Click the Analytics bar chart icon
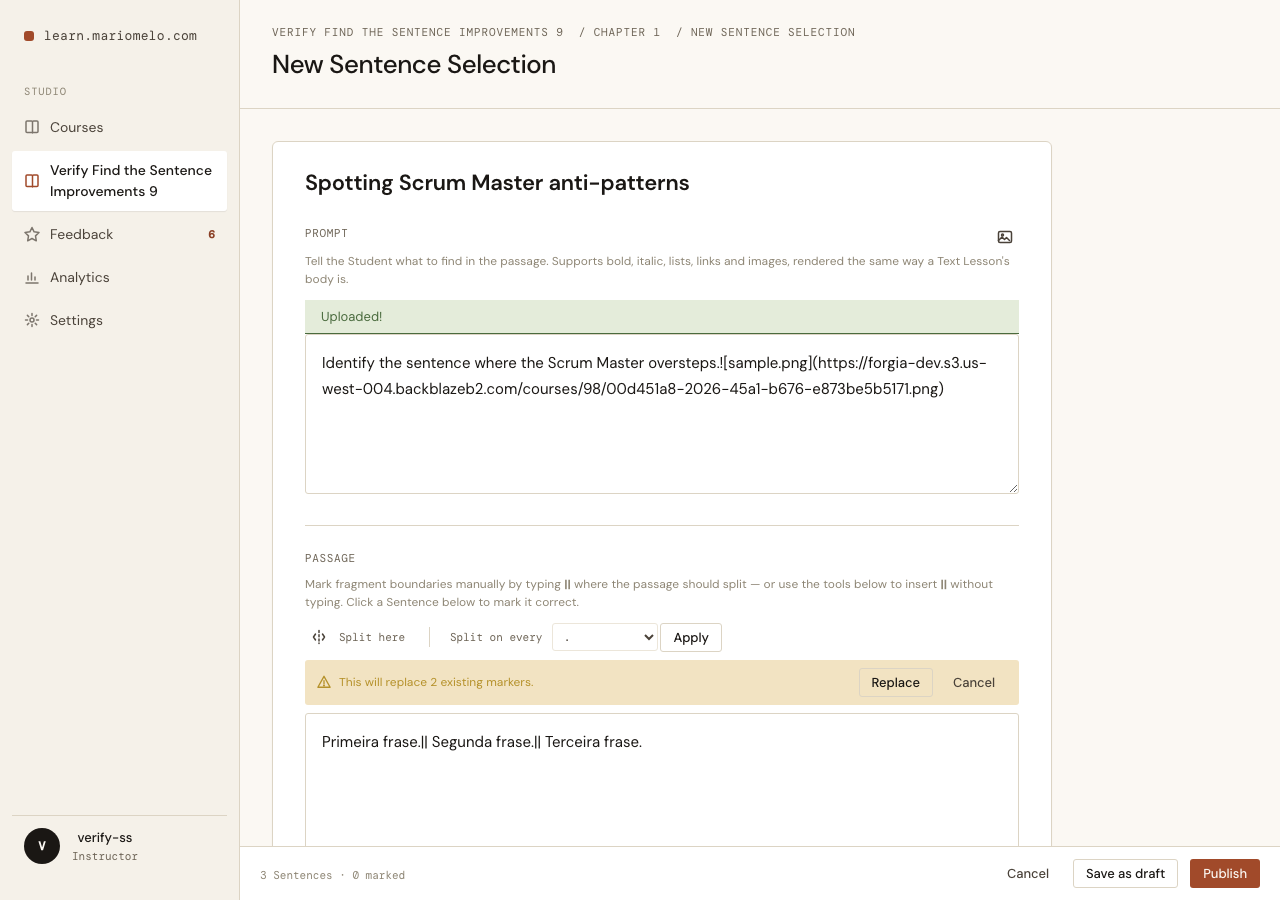The width and height of the screenshot is (1280, 900). pyautogui.click(x=32, y=277)
